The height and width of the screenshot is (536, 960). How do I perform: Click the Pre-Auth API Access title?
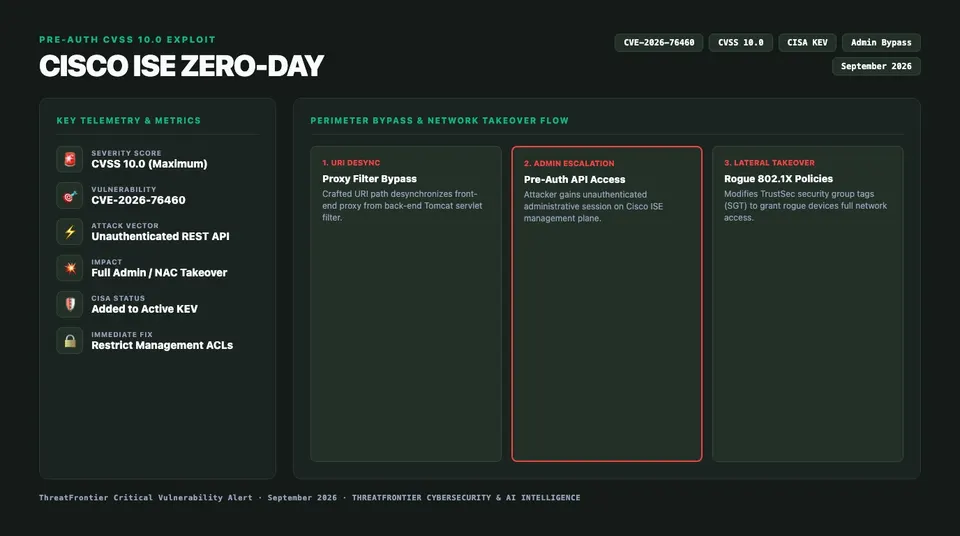point(574,179)
